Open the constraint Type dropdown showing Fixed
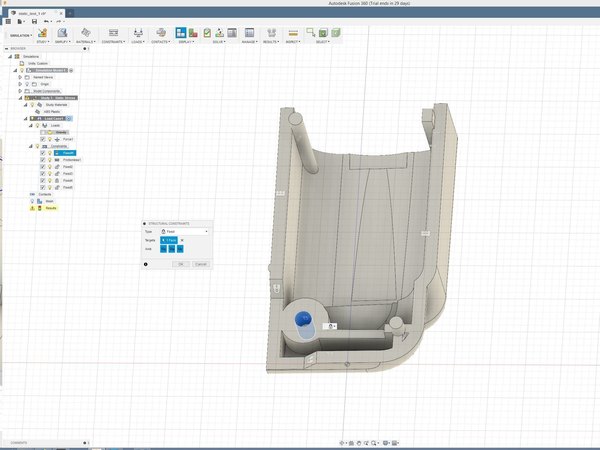Screen dimensions: 600x450 (x=185, y=232)
